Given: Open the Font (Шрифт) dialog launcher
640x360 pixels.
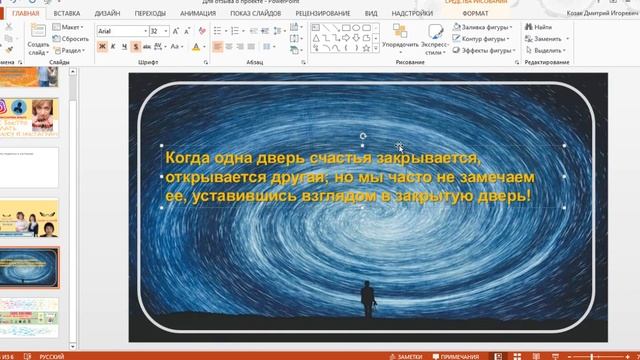Looking at the screenshot, I should point(206,62).
